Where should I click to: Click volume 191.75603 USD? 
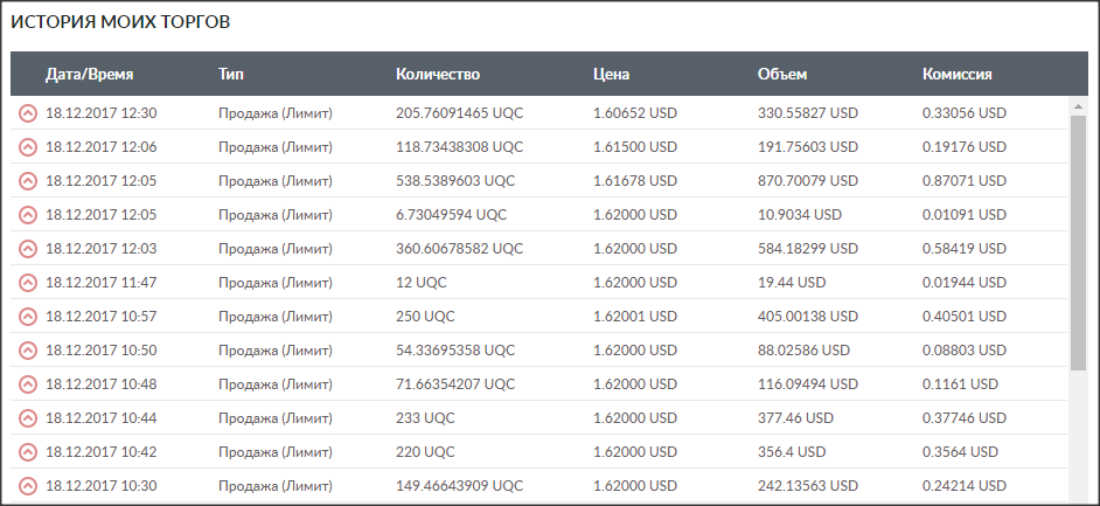tap(807, 147)
